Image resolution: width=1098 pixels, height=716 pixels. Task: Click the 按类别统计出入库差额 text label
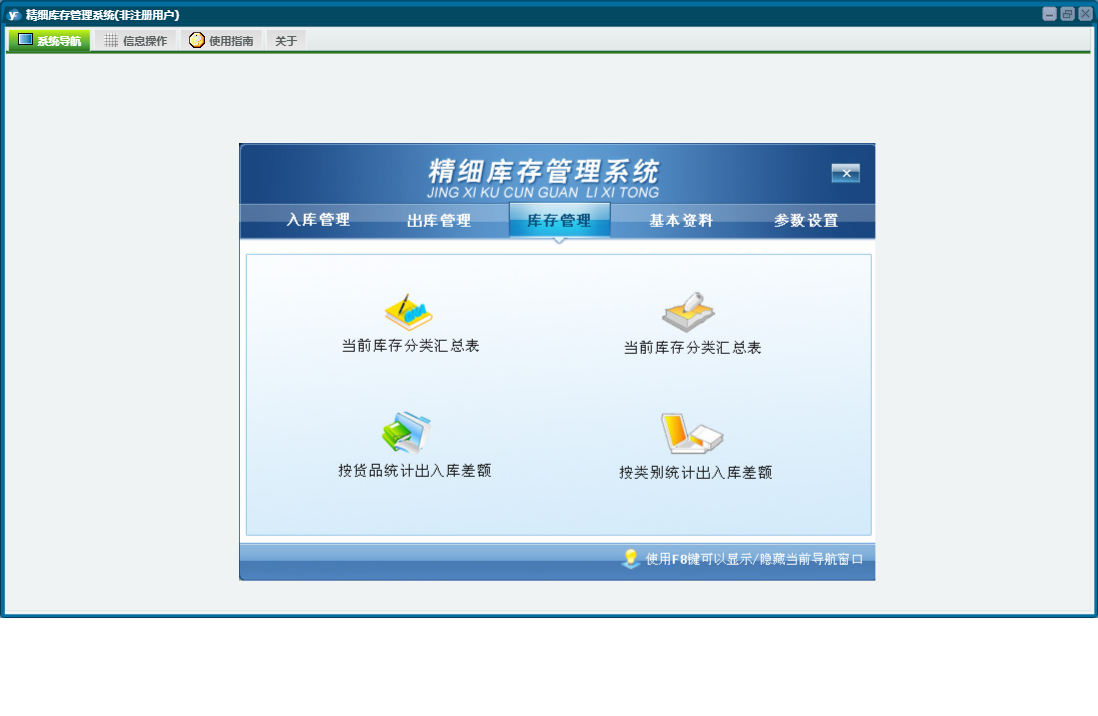coord(696,473)
